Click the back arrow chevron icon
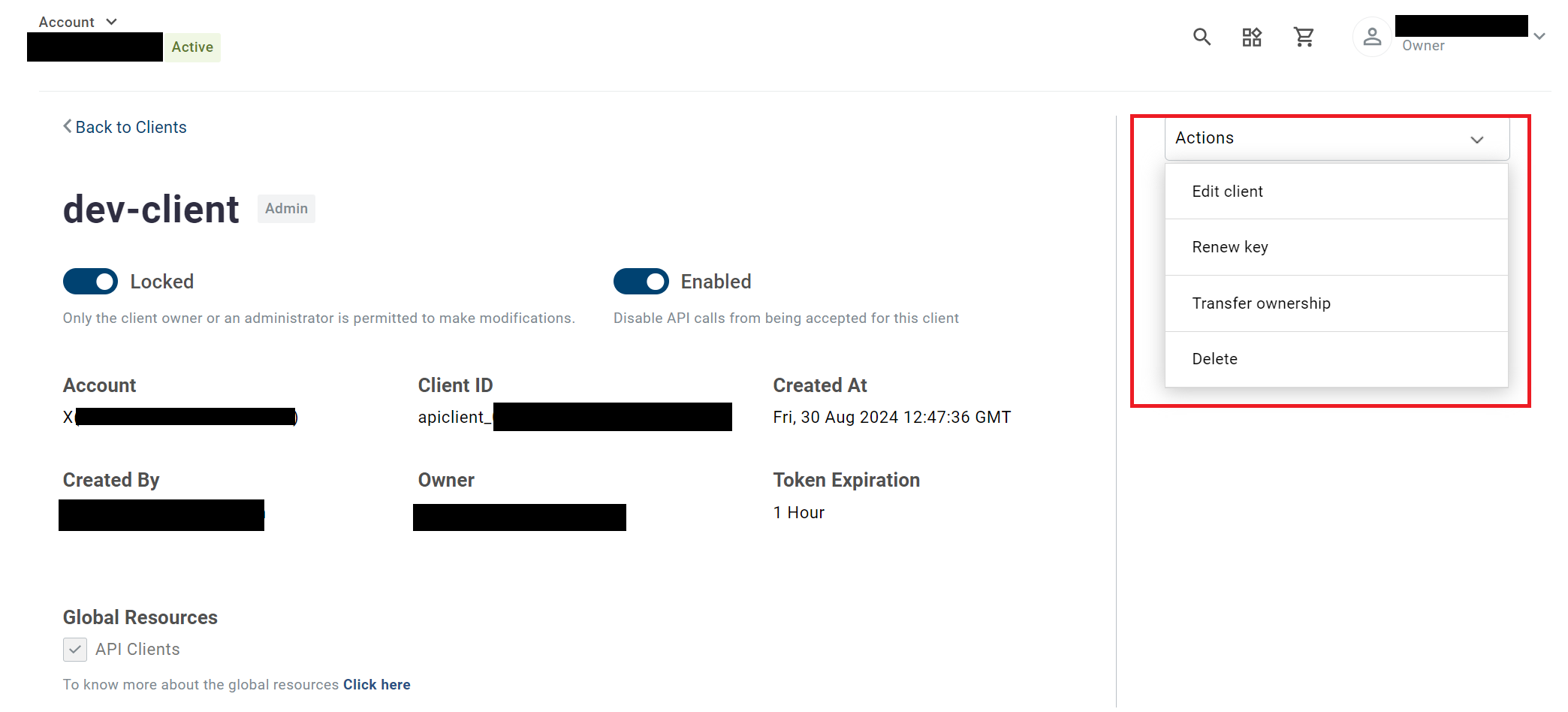The image size is (1568, 712). click(68, 126)
